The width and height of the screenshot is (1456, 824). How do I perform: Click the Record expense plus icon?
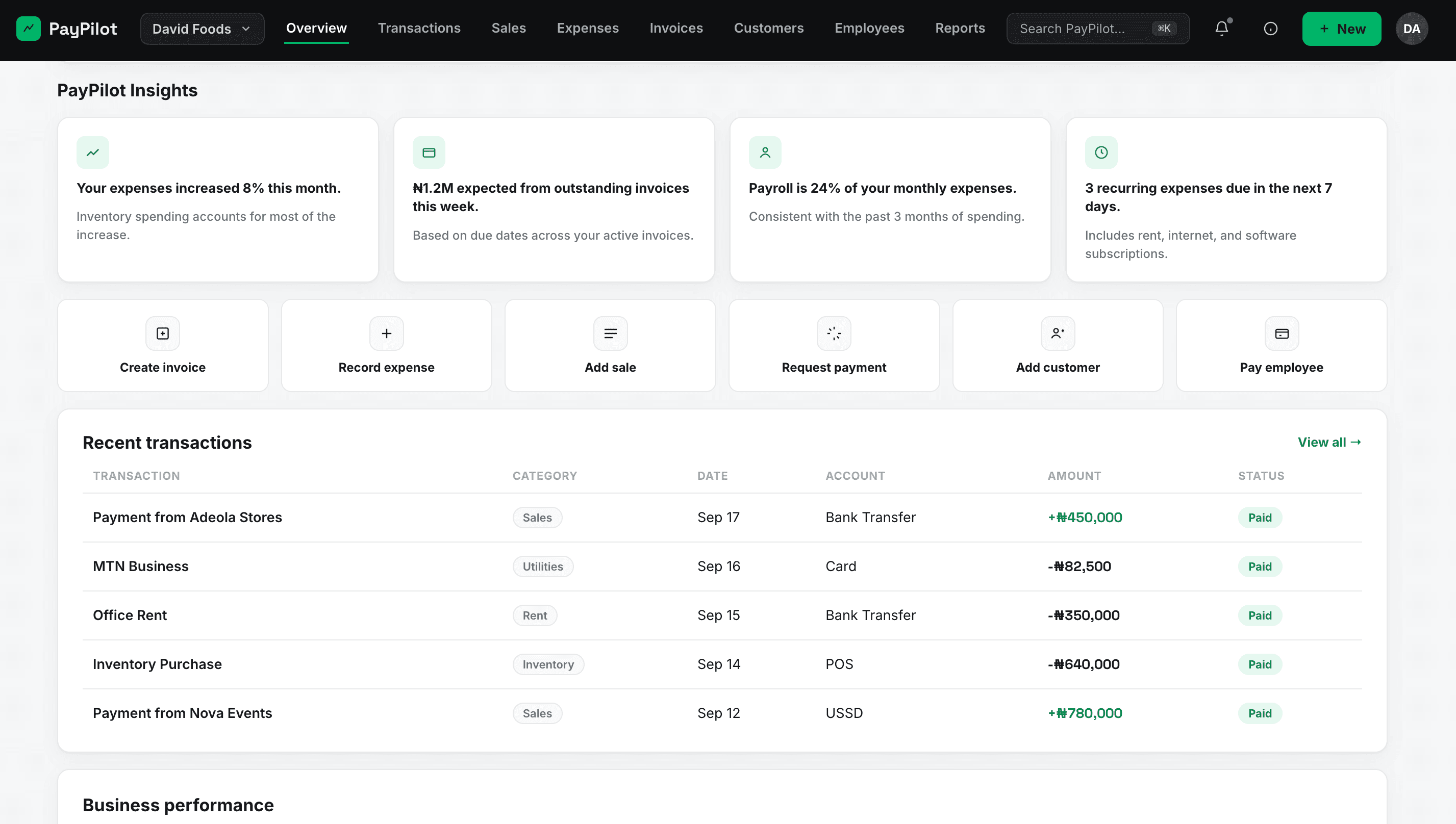(x=387, y=333)
